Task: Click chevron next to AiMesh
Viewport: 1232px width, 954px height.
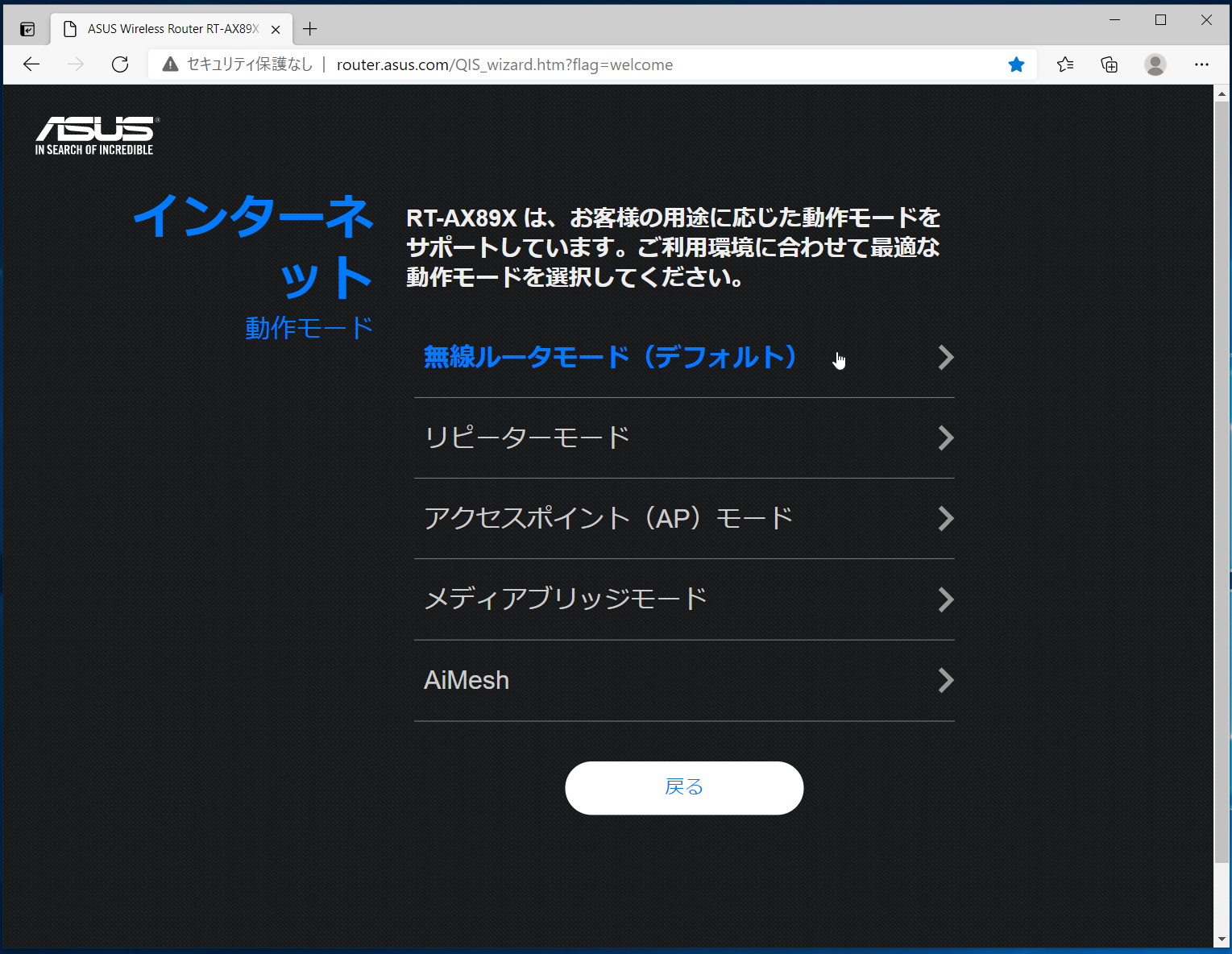Action: point(946,681)
